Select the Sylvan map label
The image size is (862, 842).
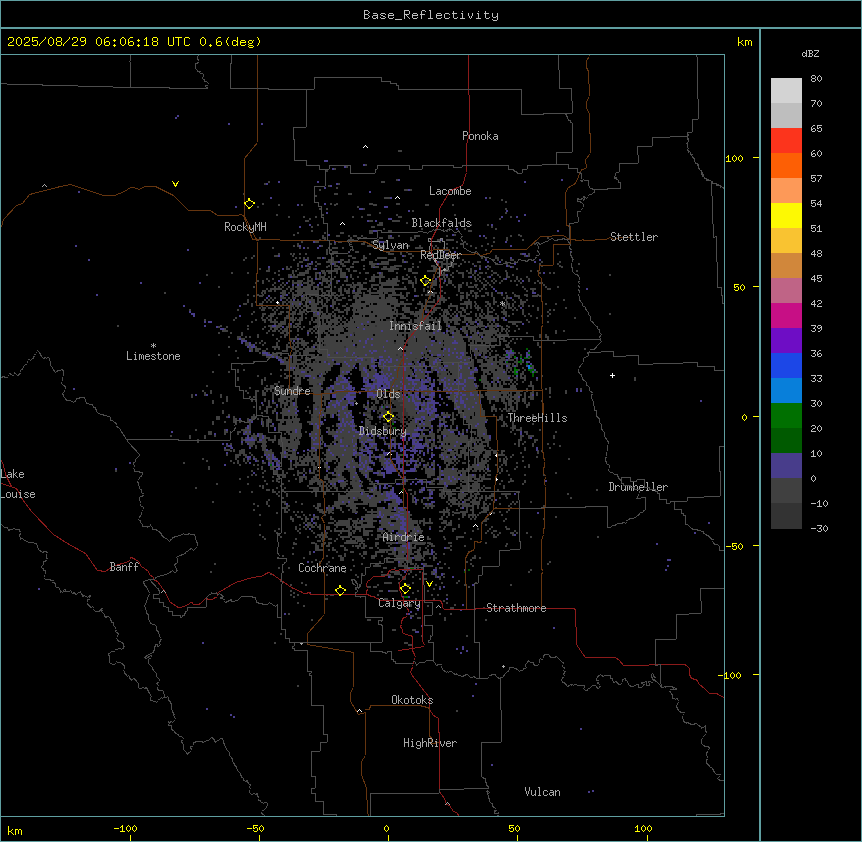click(390, 245)
